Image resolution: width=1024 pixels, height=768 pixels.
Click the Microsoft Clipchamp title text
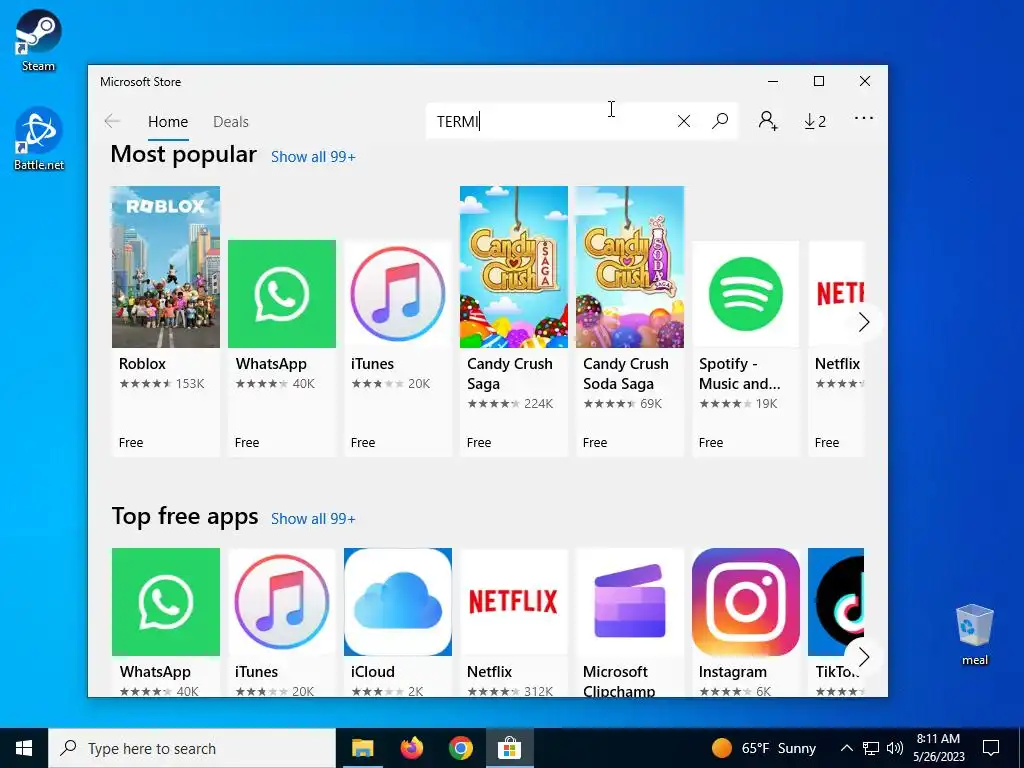pos(618,681)
